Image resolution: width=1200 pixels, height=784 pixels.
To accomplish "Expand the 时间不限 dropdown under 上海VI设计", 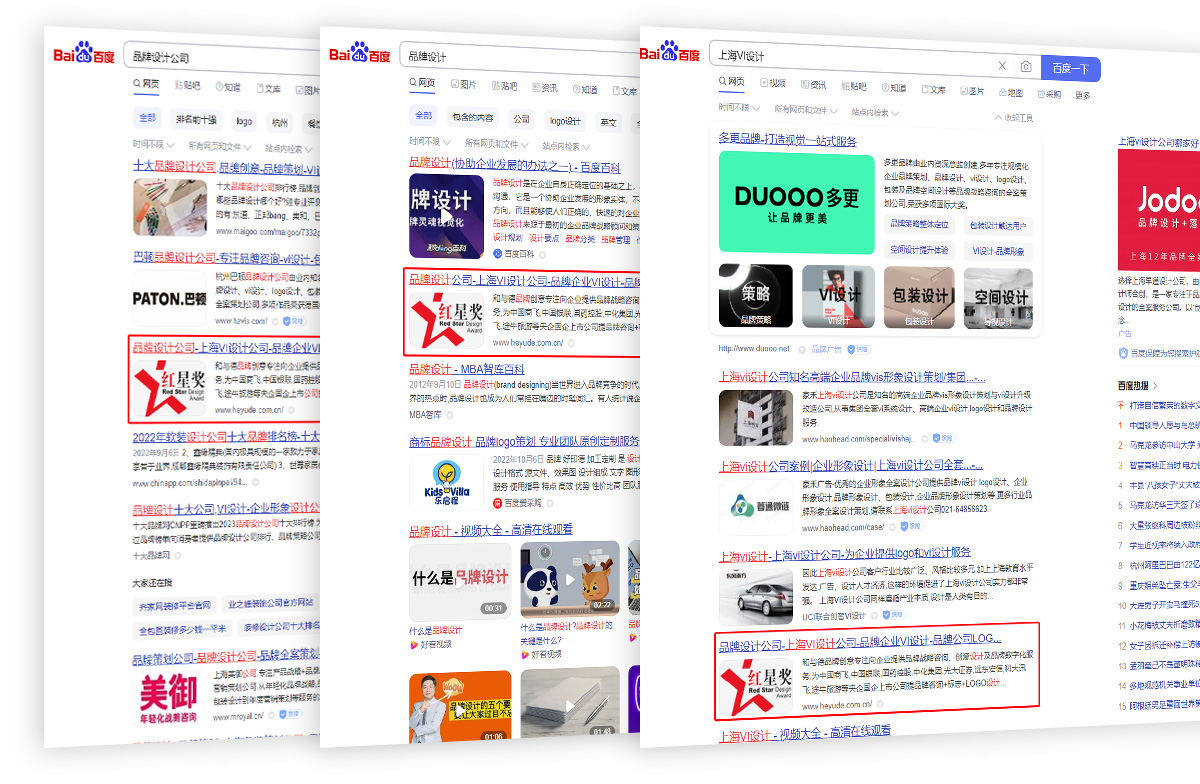I will coord(738,109).
